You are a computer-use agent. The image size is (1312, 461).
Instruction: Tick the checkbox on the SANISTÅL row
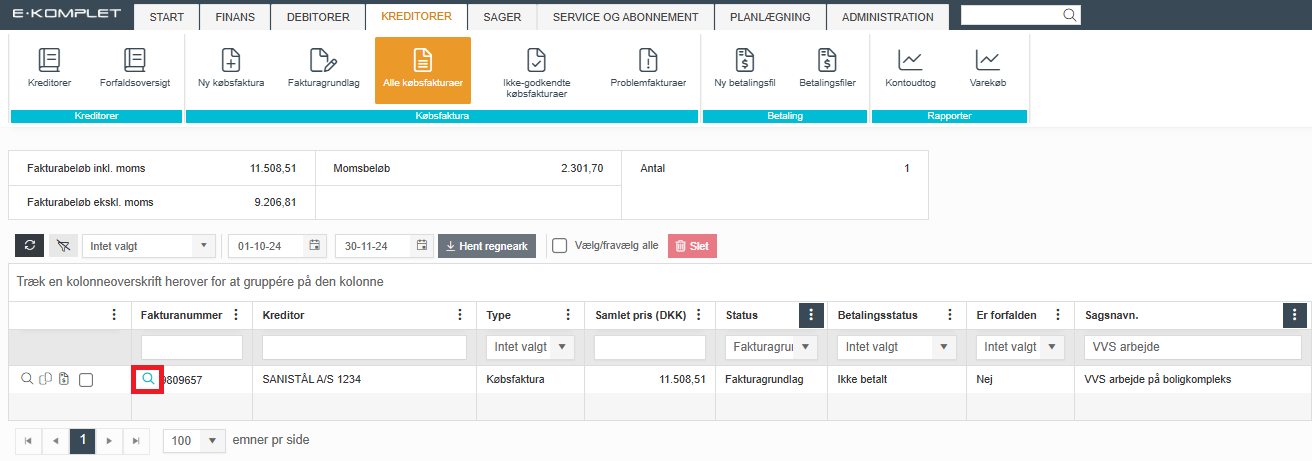[x=86, y=380]
